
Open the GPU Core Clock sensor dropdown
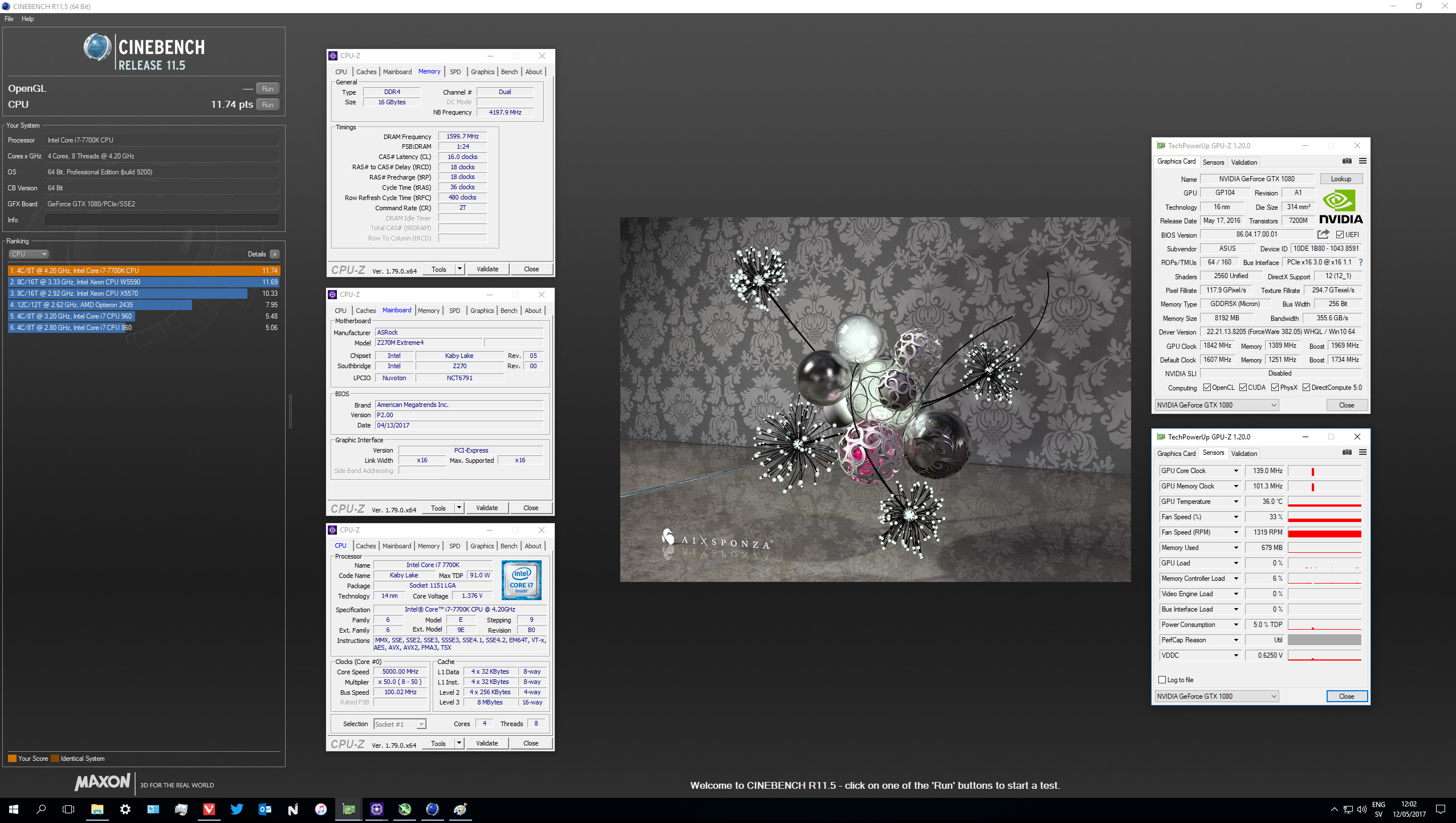point(1236,471)
